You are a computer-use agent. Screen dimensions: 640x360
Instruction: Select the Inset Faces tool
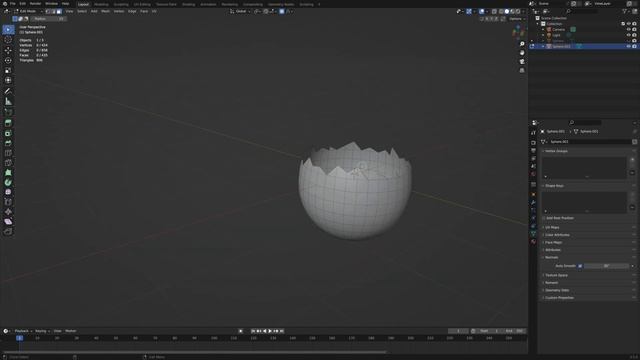[8, 133]
